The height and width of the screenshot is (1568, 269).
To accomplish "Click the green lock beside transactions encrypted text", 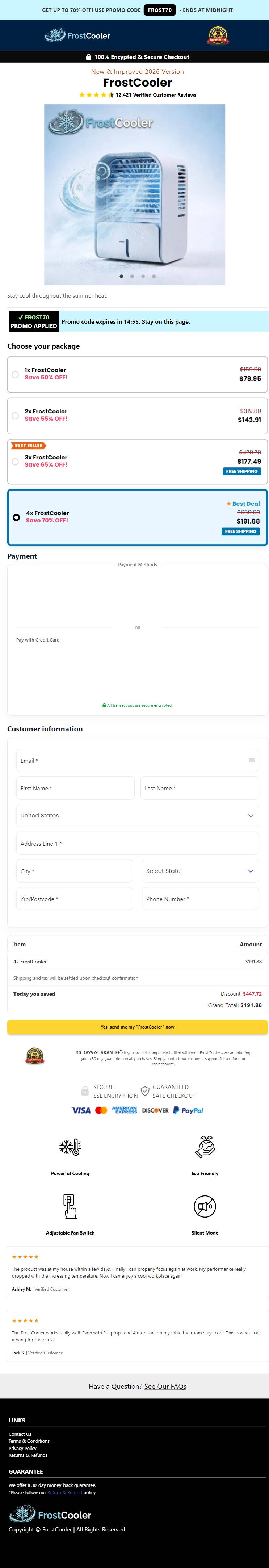I will click(104, 706).
